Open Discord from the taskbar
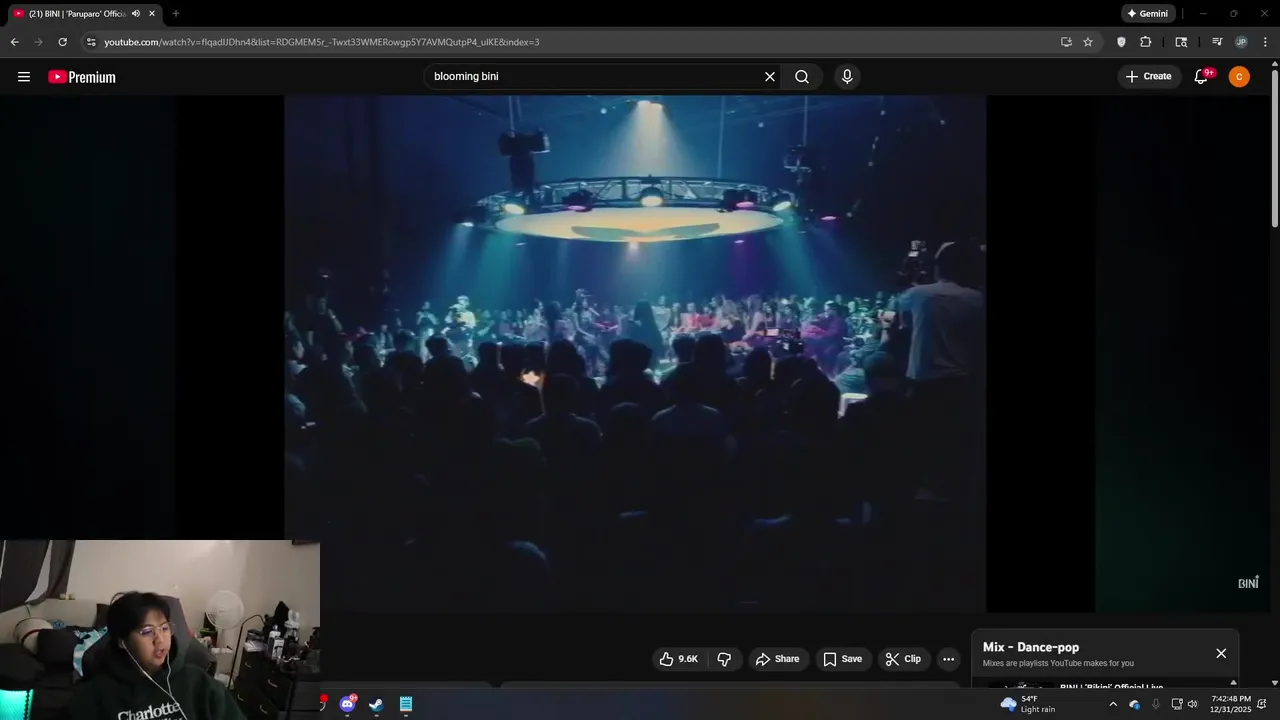 click(x=347, y=704)
